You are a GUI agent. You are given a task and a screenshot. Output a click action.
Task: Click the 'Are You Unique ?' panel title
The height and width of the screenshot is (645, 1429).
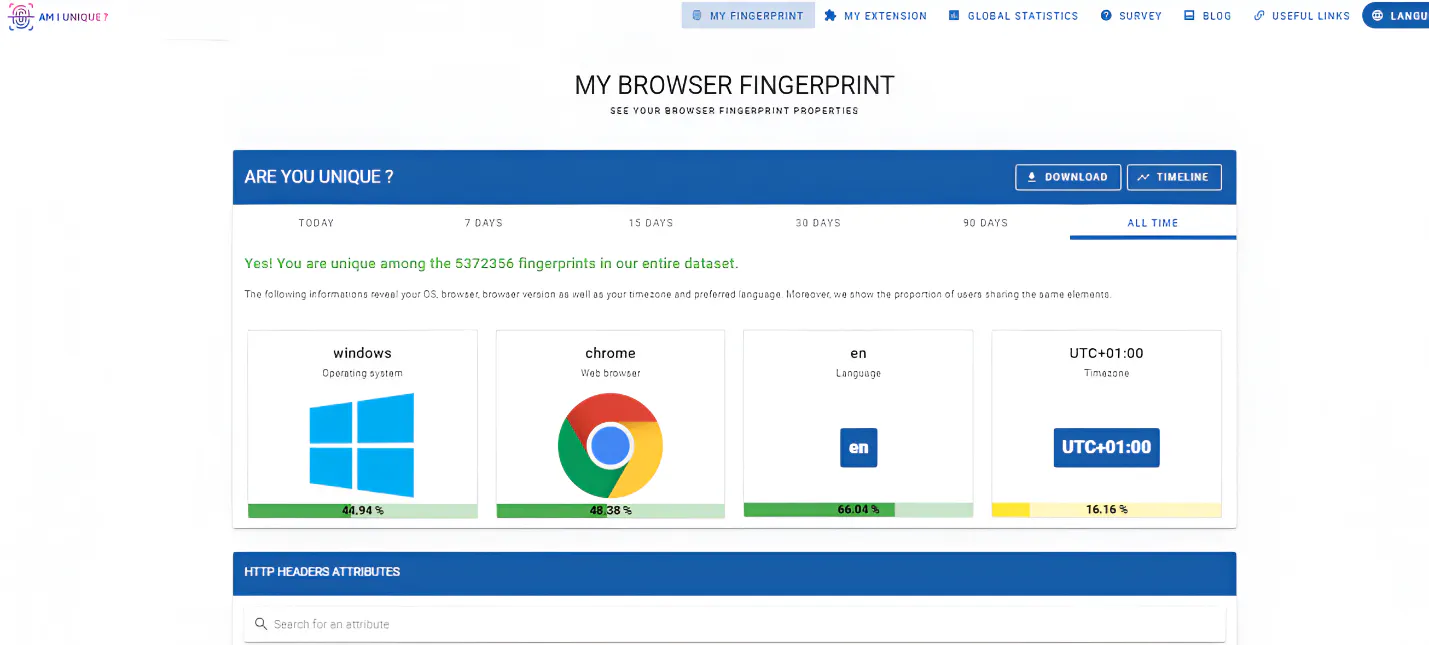click(x=319, y=177)
